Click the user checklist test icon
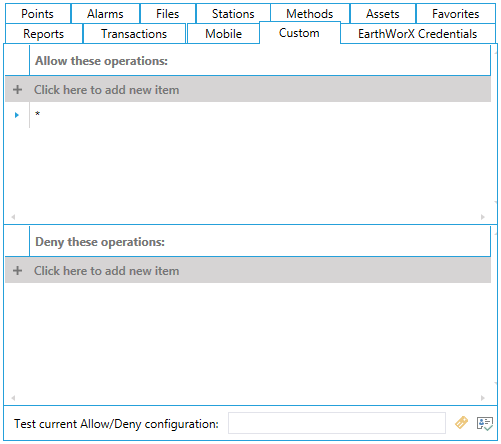The image size is (501, 444). 484,424
